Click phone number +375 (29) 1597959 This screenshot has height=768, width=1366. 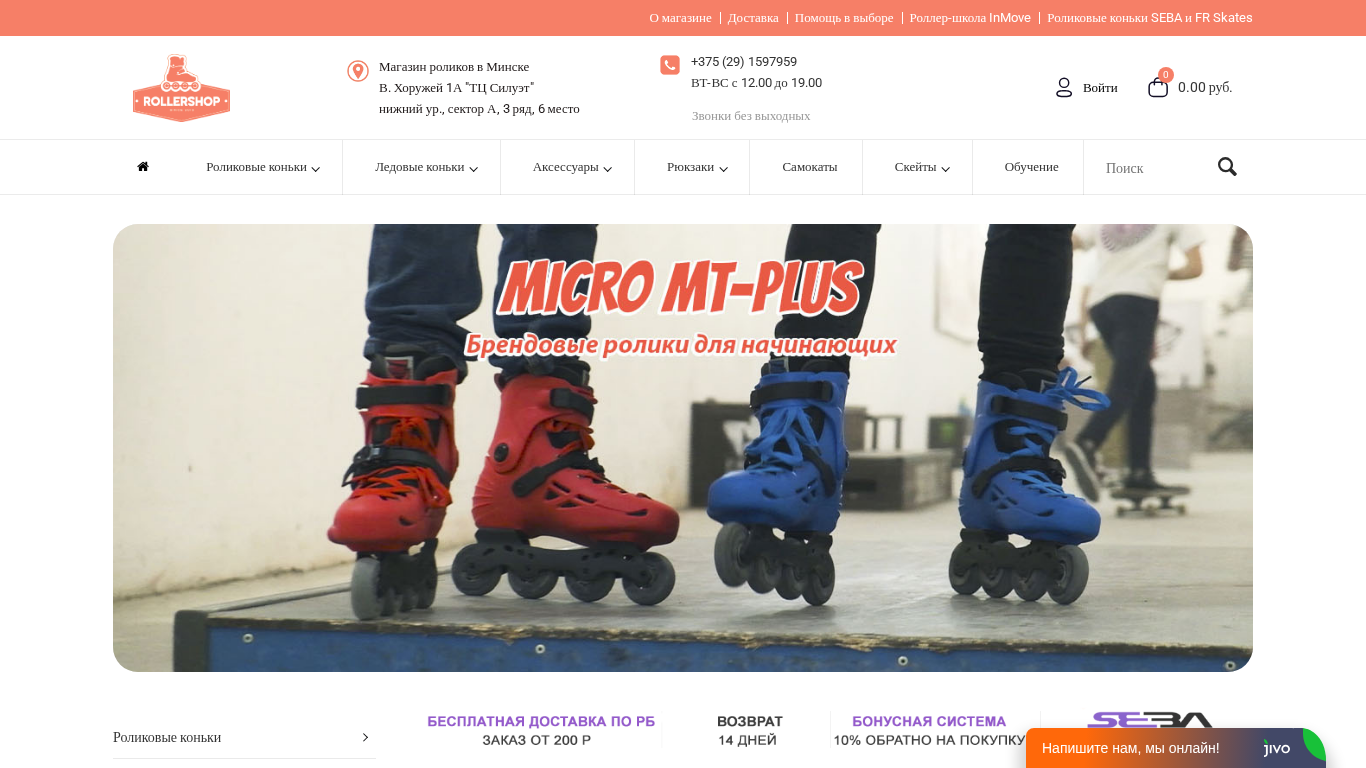pyautogui.click(x=744, y=62)
